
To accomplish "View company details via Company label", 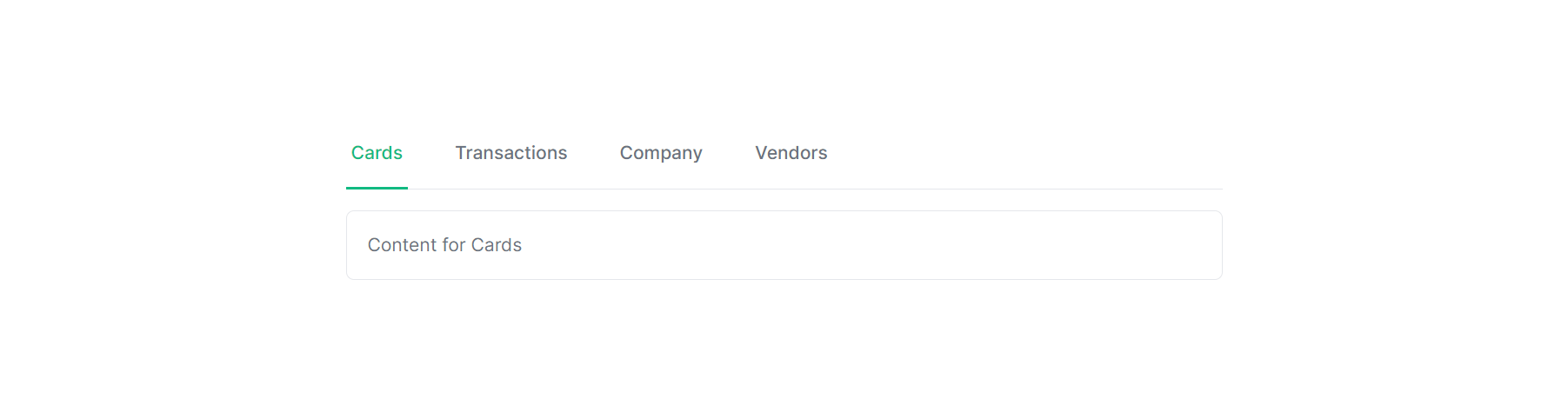I will [661, 153].
